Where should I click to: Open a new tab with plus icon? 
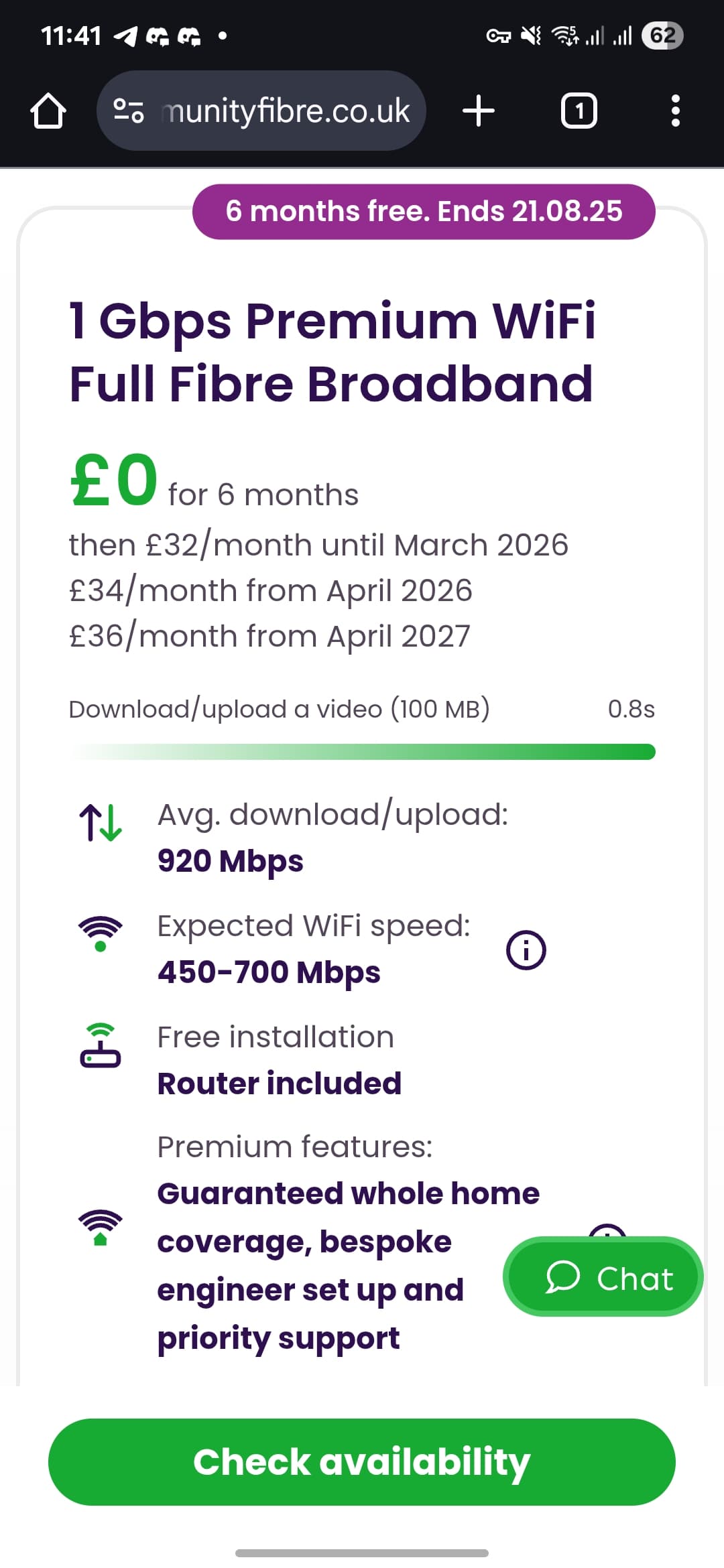click(479, 111)
